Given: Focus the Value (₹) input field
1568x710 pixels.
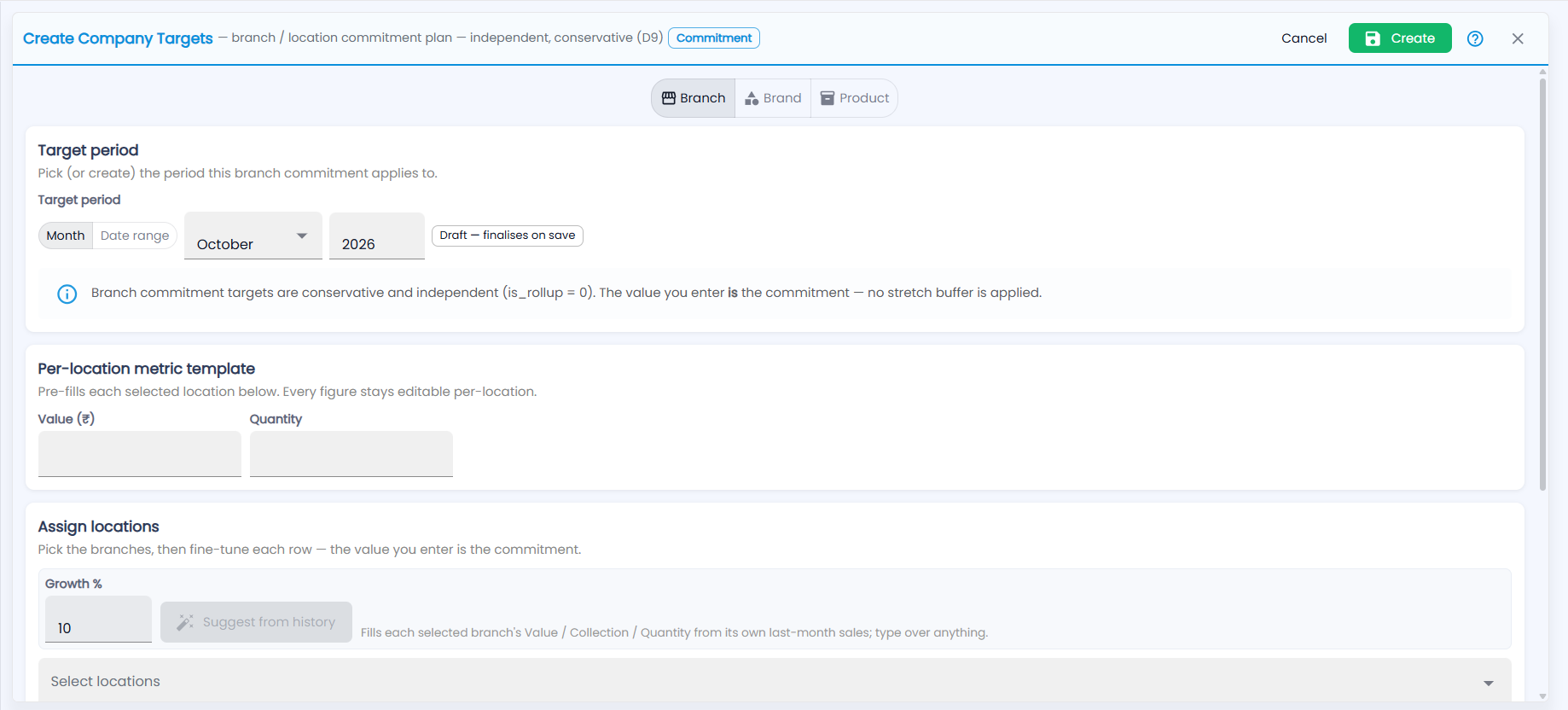Looking at the screenshot, I should pos(140,454).
